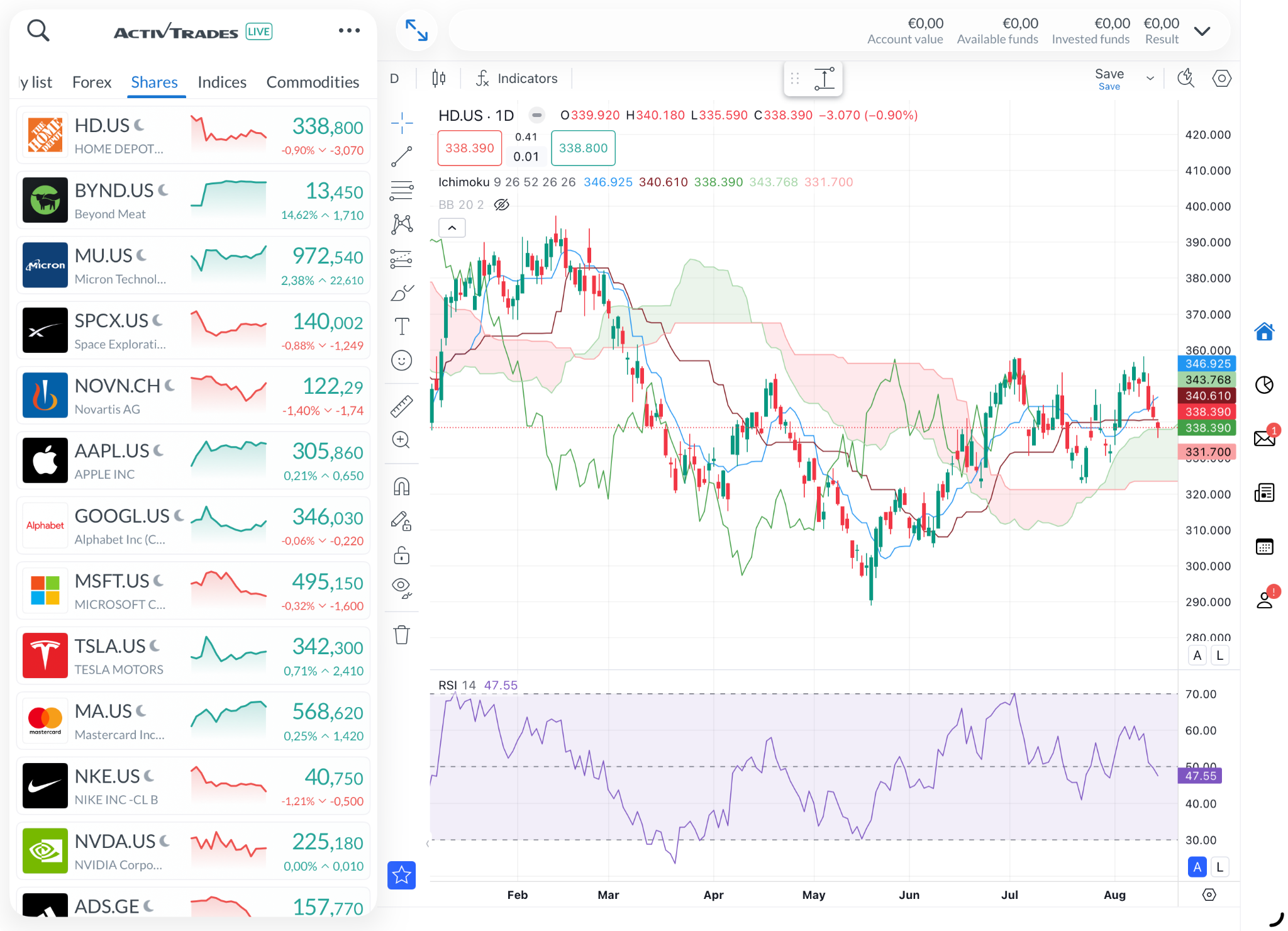Open the D timeframe interval selector
1288x931 pixels.
click(x=394, y=79)
